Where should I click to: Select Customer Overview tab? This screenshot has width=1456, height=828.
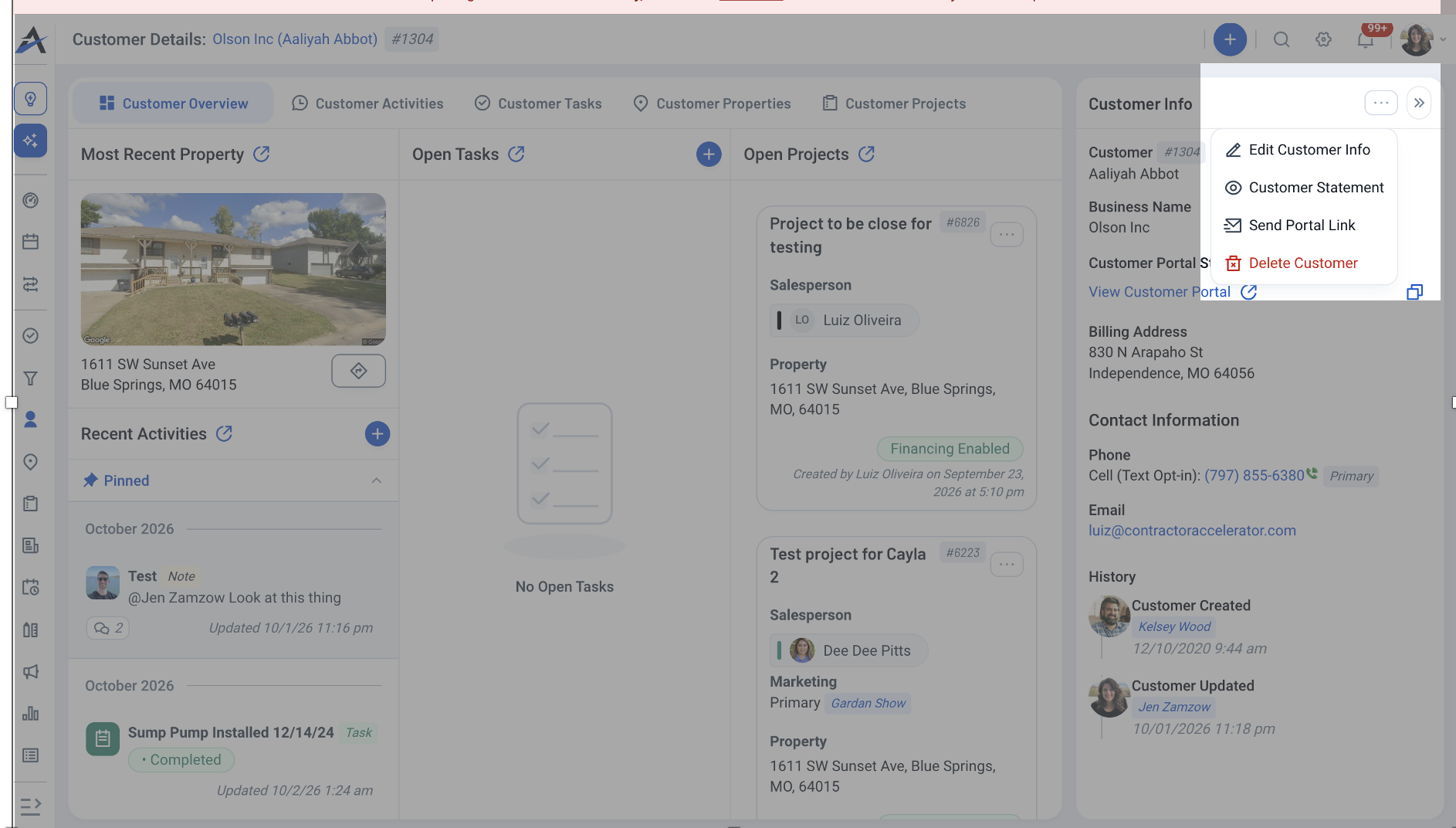[174, 103]
